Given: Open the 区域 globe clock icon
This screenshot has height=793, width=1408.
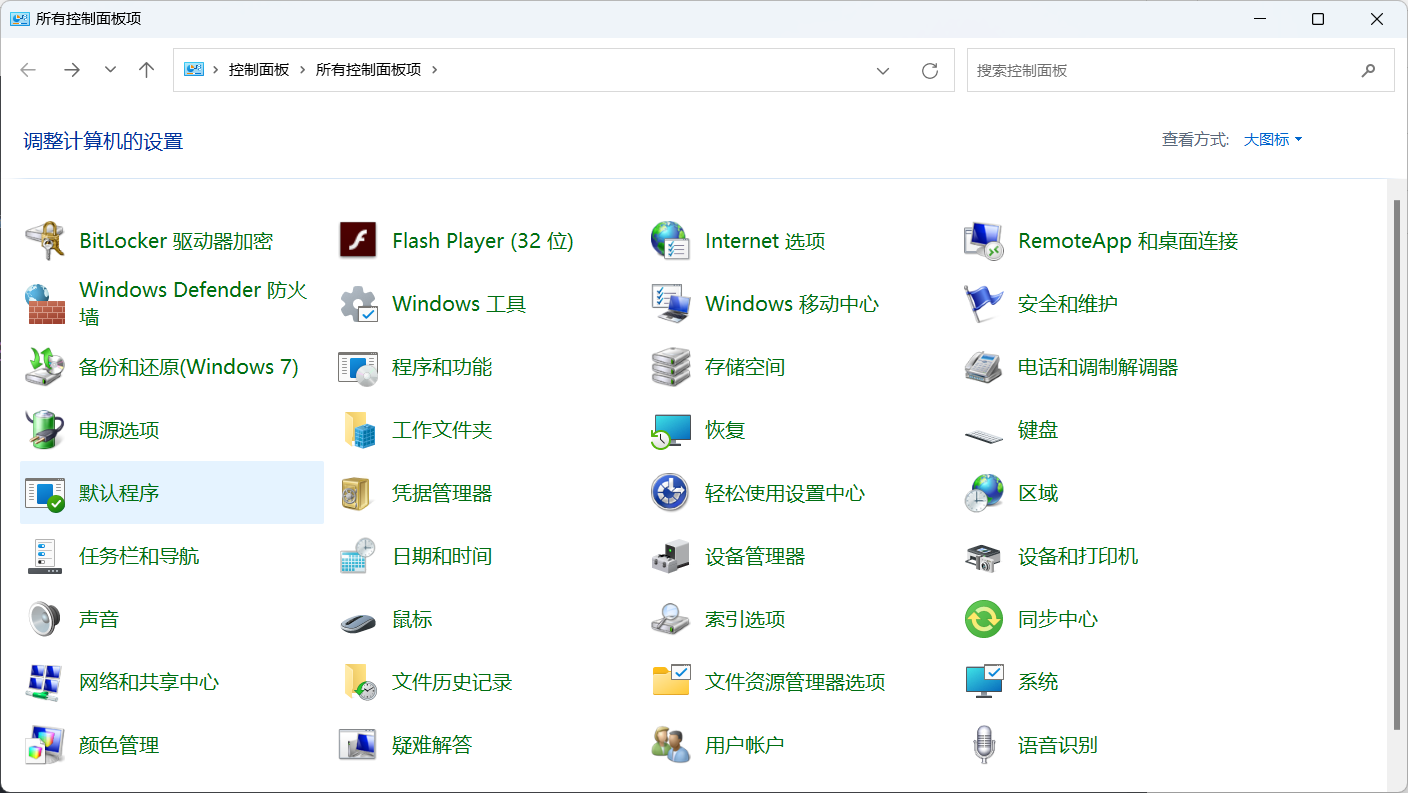Looking at the screenshot, I should click(x=983, y=493).
